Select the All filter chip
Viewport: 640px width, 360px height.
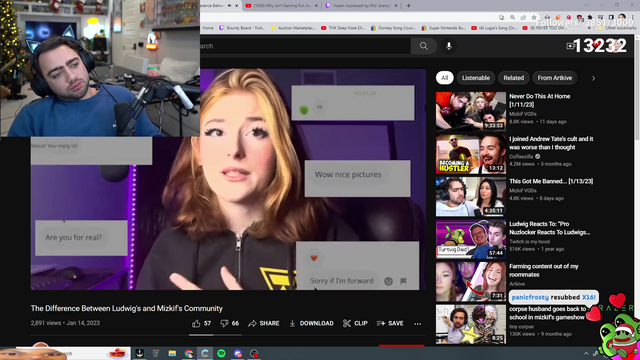tap(444, 78)
